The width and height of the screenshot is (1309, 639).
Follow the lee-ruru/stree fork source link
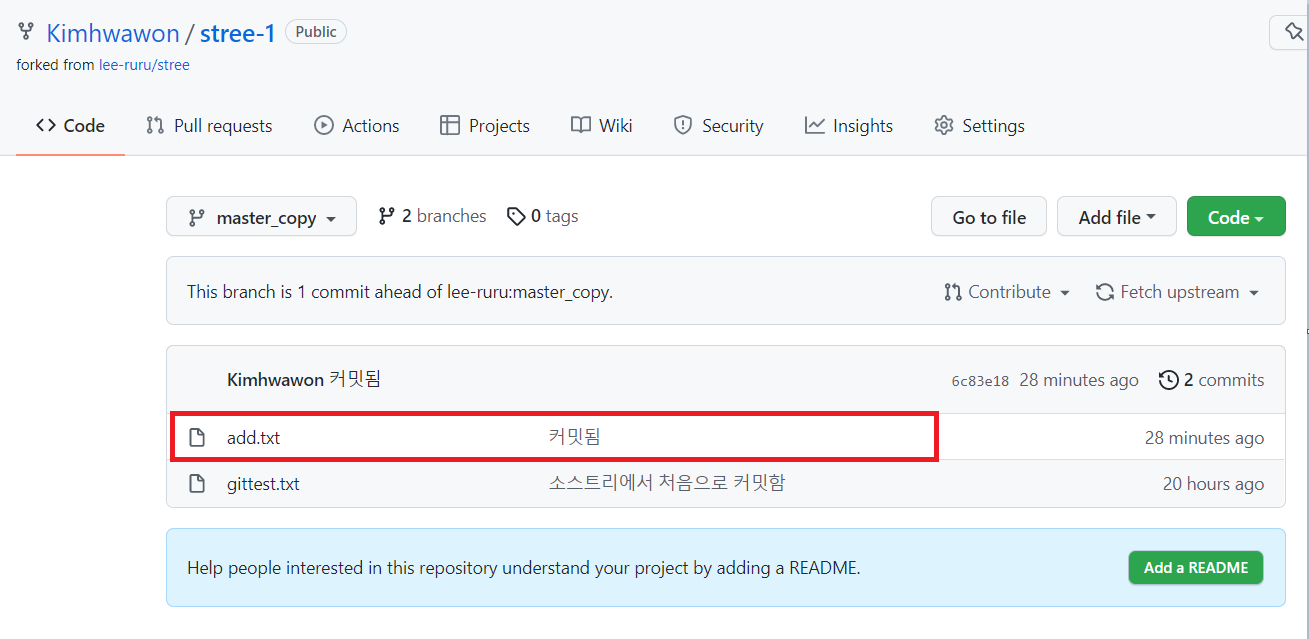click(x=144, y=65)
